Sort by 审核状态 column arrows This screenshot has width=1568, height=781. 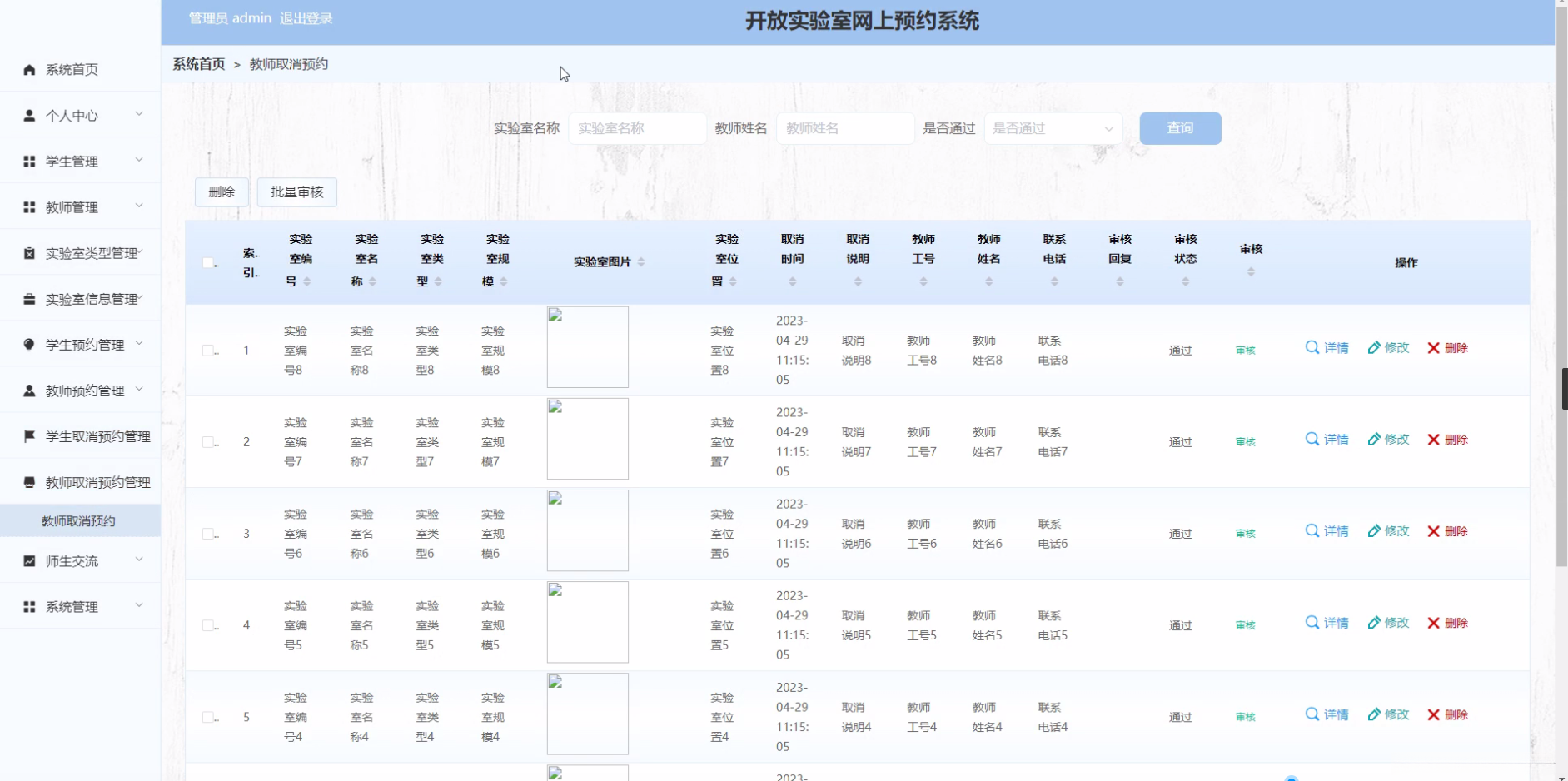coord(1186,282)
